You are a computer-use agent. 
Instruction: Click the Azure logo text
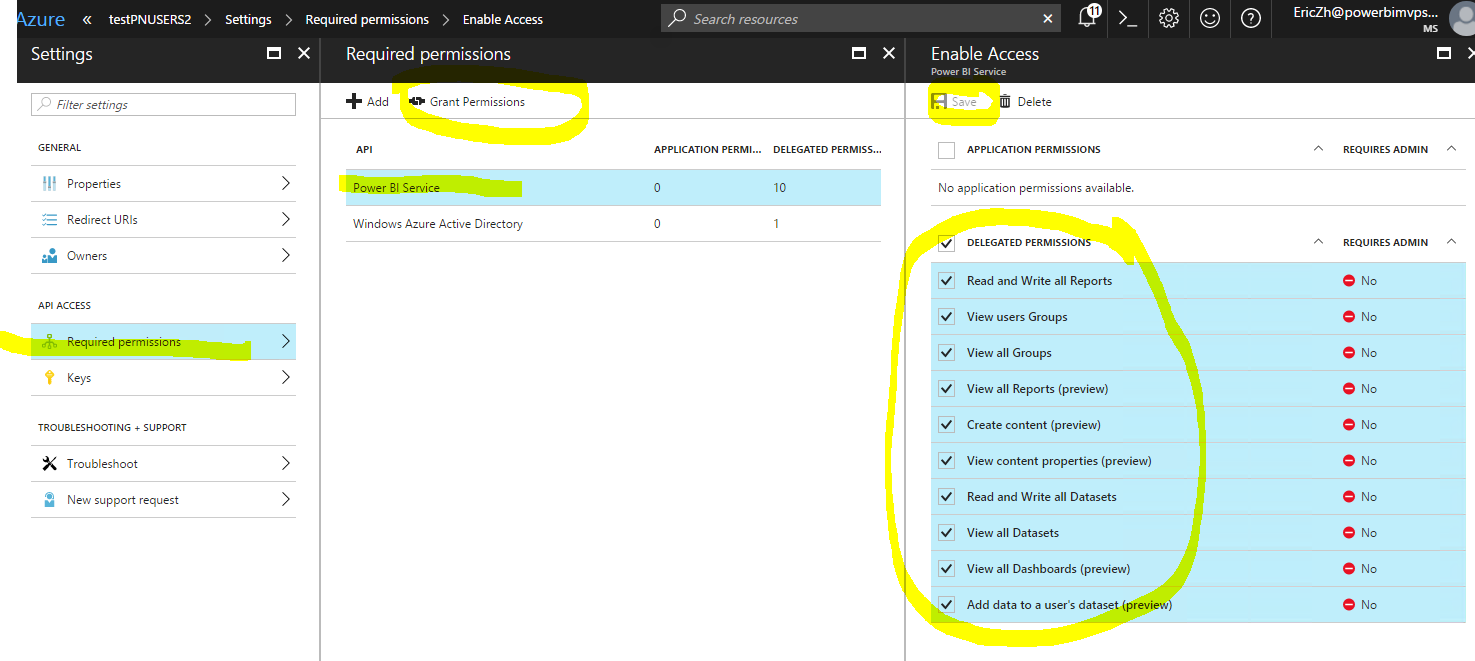[x=40, y=19]
